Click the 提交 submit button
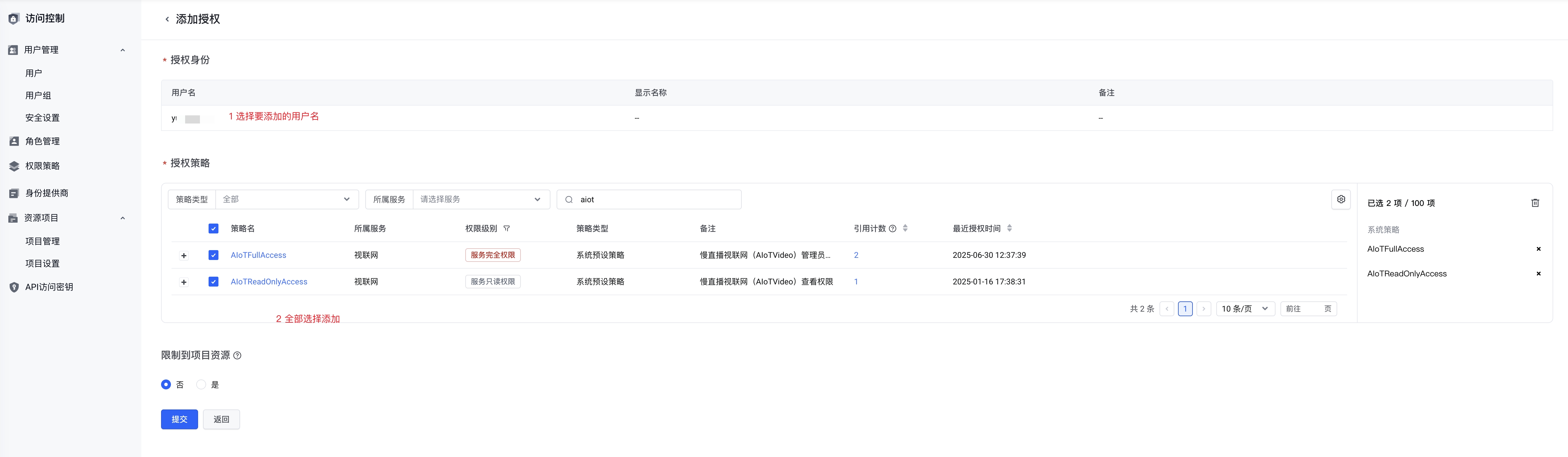The image size is (1568, 457). click(179, 419)
